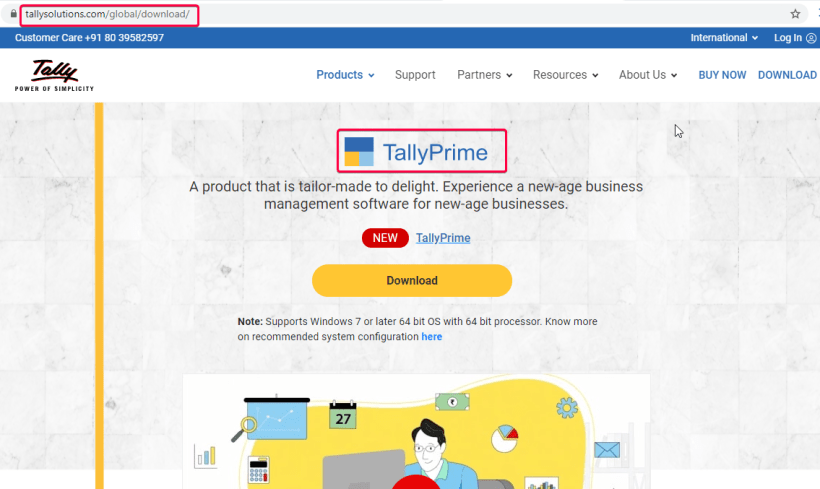Expand the Products dropdown menu
The width and height of the screenshot is (820, 489).
[x=345, y=75]
